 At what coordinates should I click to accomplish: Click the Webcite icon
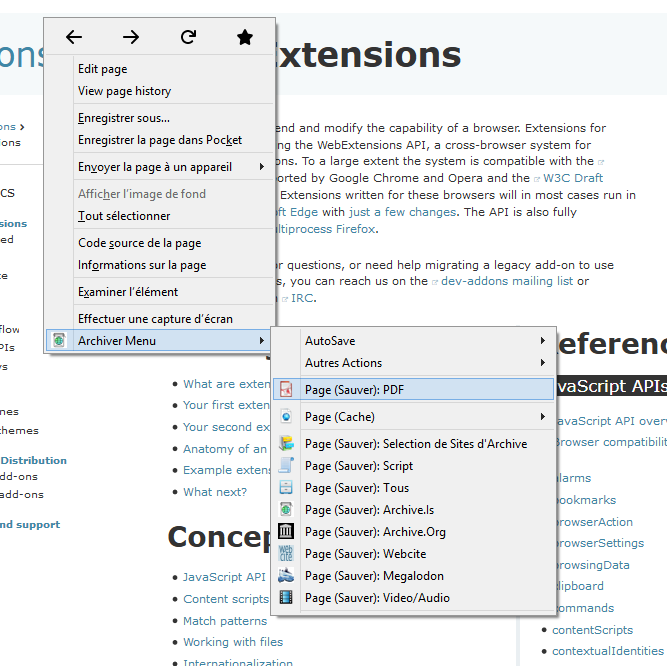click(x=286, y=554)
